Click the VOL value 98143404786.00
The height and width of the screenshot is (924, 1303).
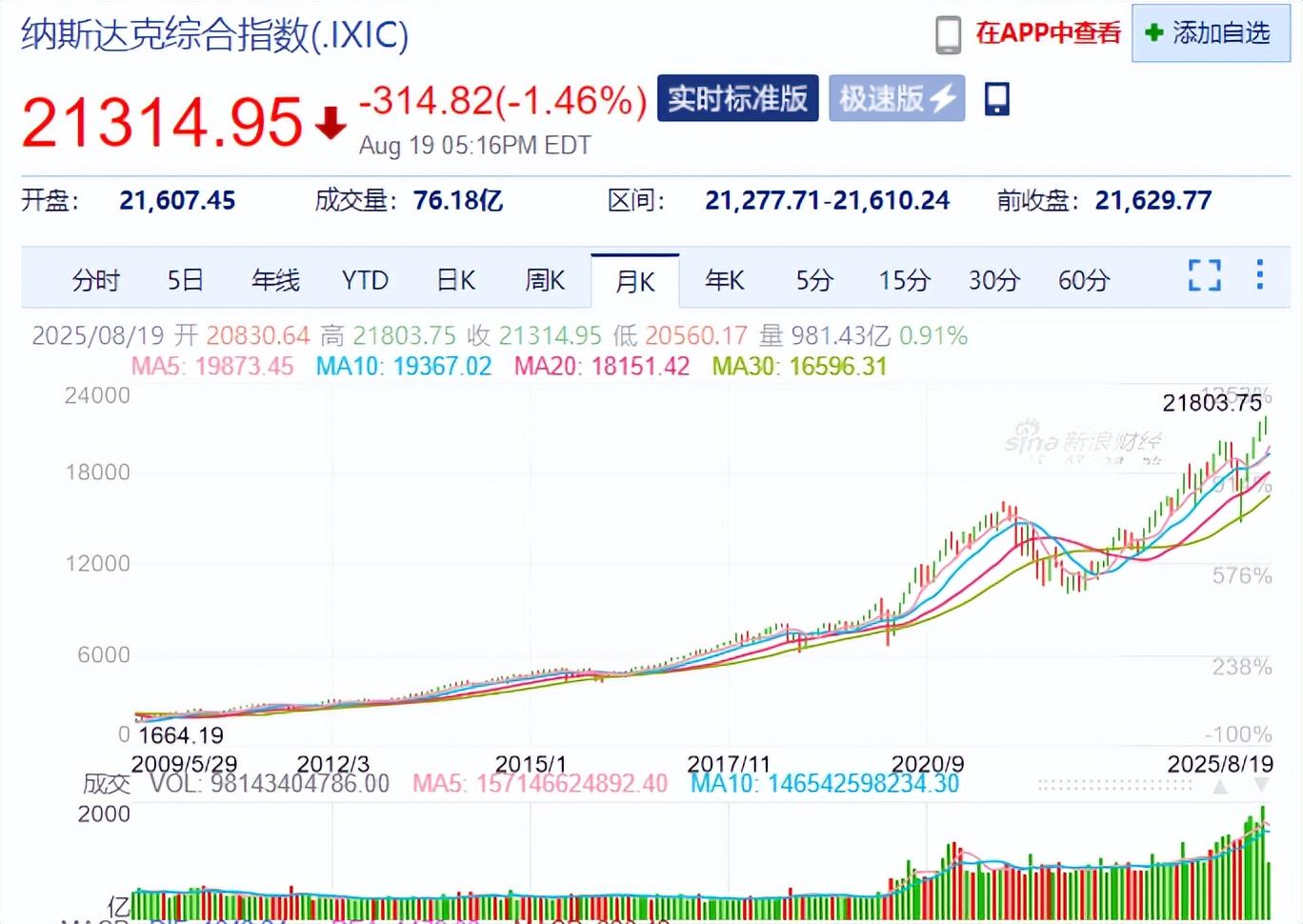point(299,784)
